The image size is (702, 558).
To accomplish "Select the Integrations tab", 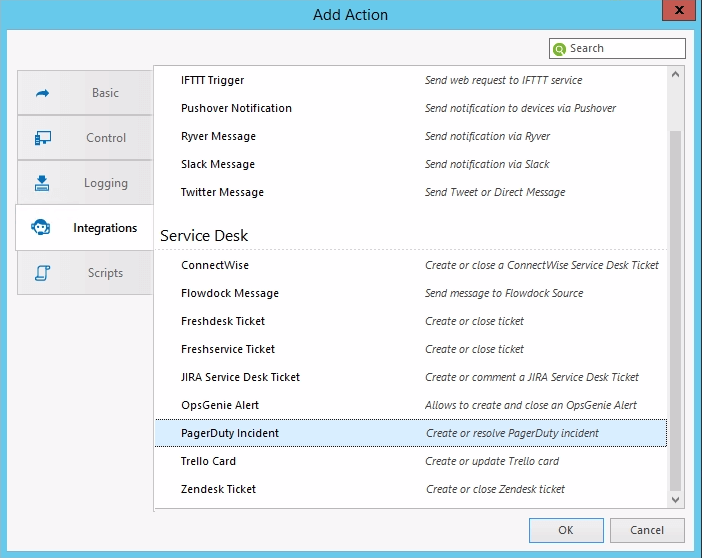I will coord(85,227).
